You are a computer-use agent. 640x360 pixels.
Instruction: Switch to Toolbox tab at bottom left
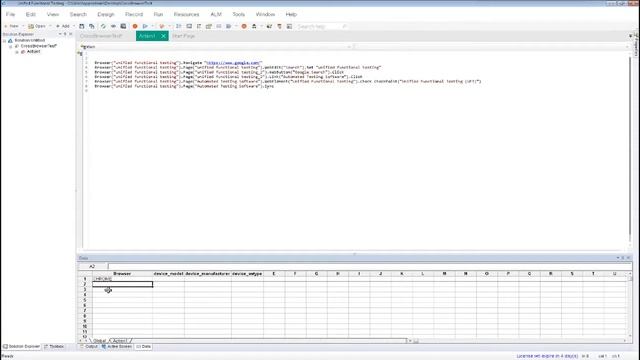click(x=54, y=347)
